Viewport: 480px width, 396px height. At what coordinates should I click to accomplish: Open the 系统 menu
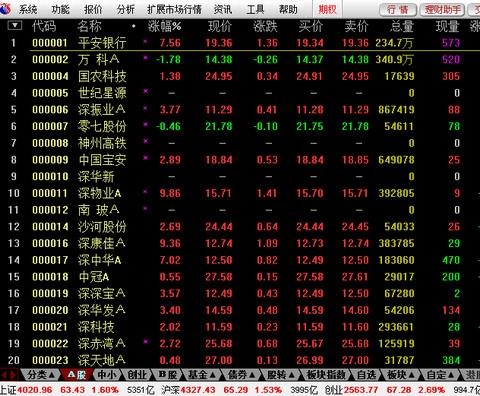[28, 9]
